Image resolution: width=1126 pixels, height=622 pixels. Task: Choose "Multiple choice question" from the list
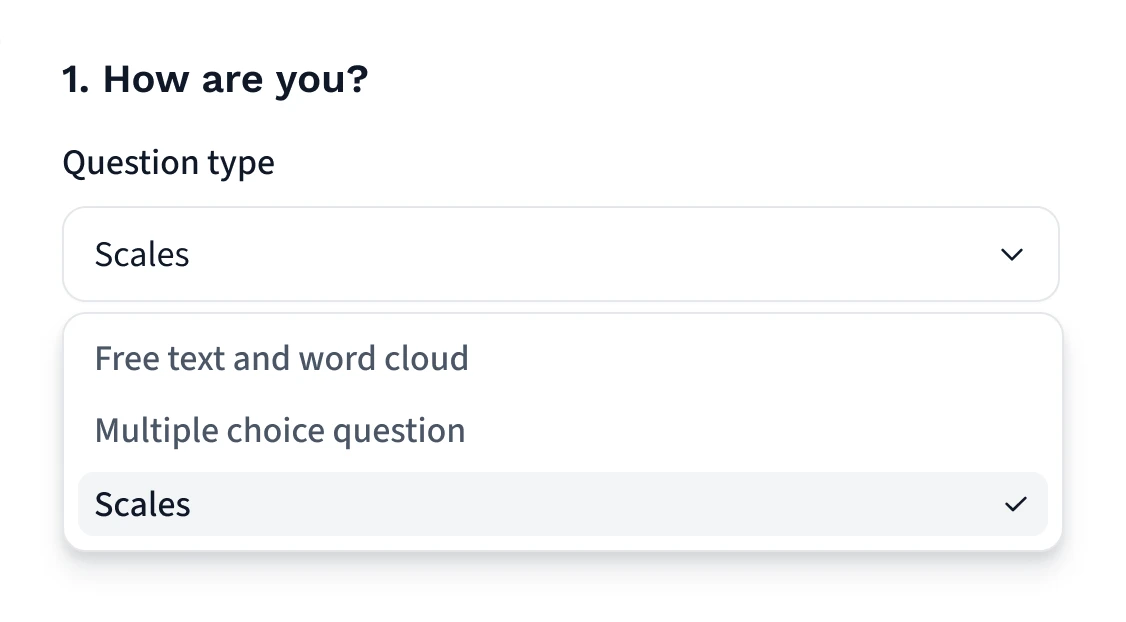tap(280, 431)
